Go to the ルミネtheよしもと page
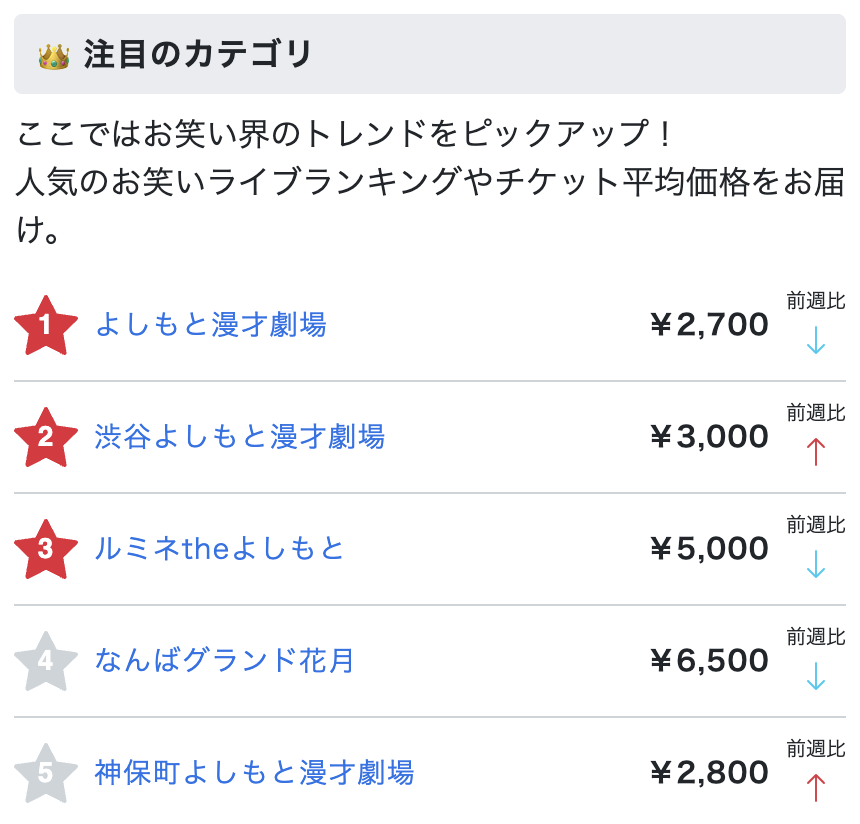The height and width of the screenshot is (824, 860). [x=220, y=549]
